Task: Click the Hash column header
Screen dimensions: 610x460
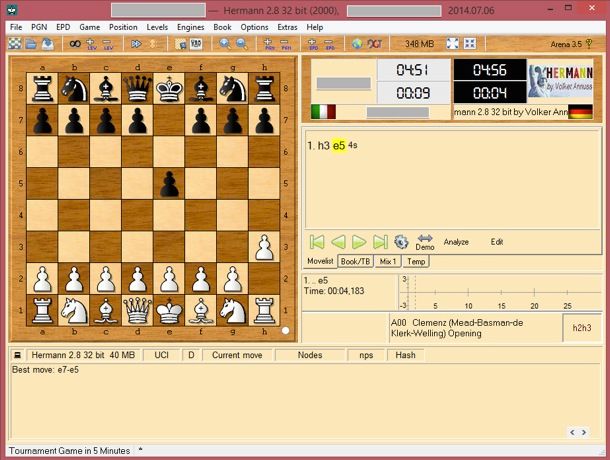Action: 405,355
